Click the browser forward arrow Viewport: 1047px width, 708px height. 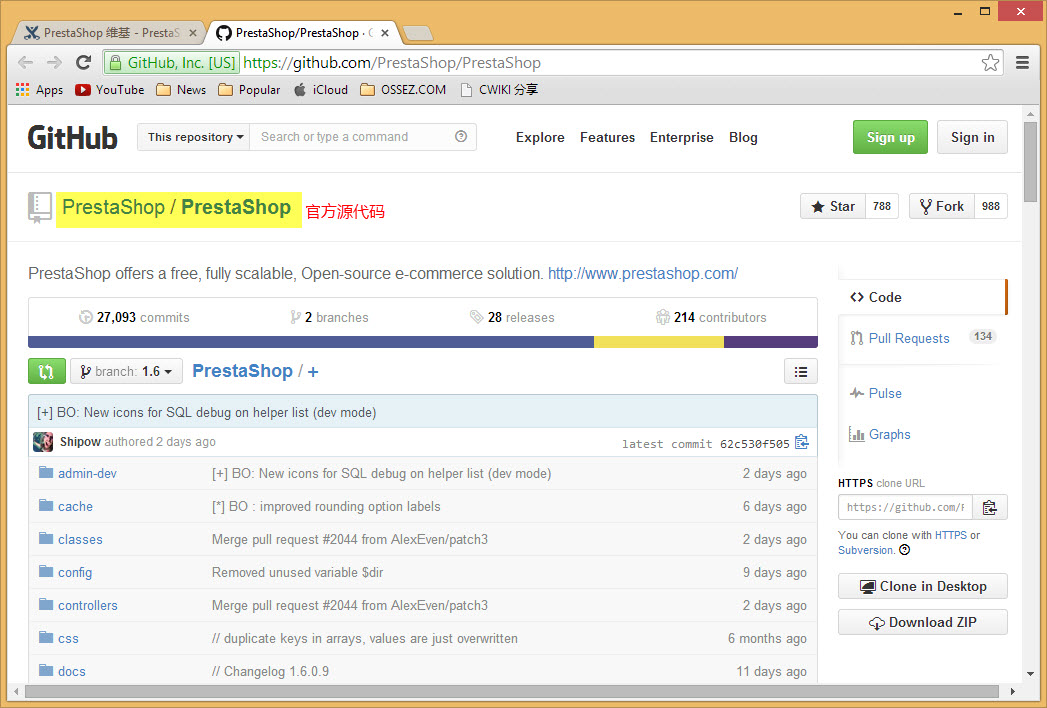point(54,63)
